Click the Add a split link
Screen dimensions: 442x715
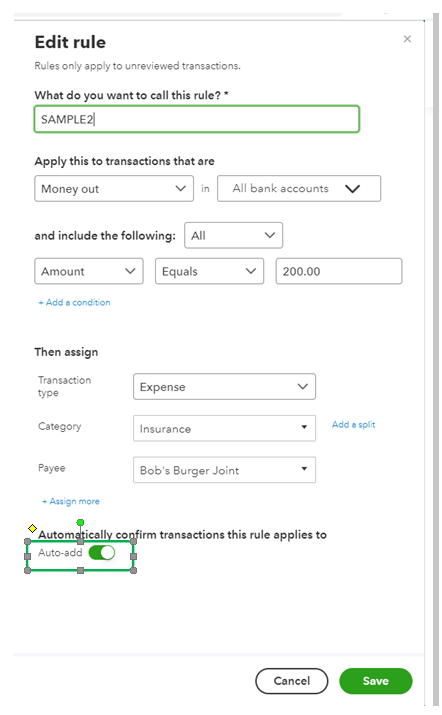[354, 425]
